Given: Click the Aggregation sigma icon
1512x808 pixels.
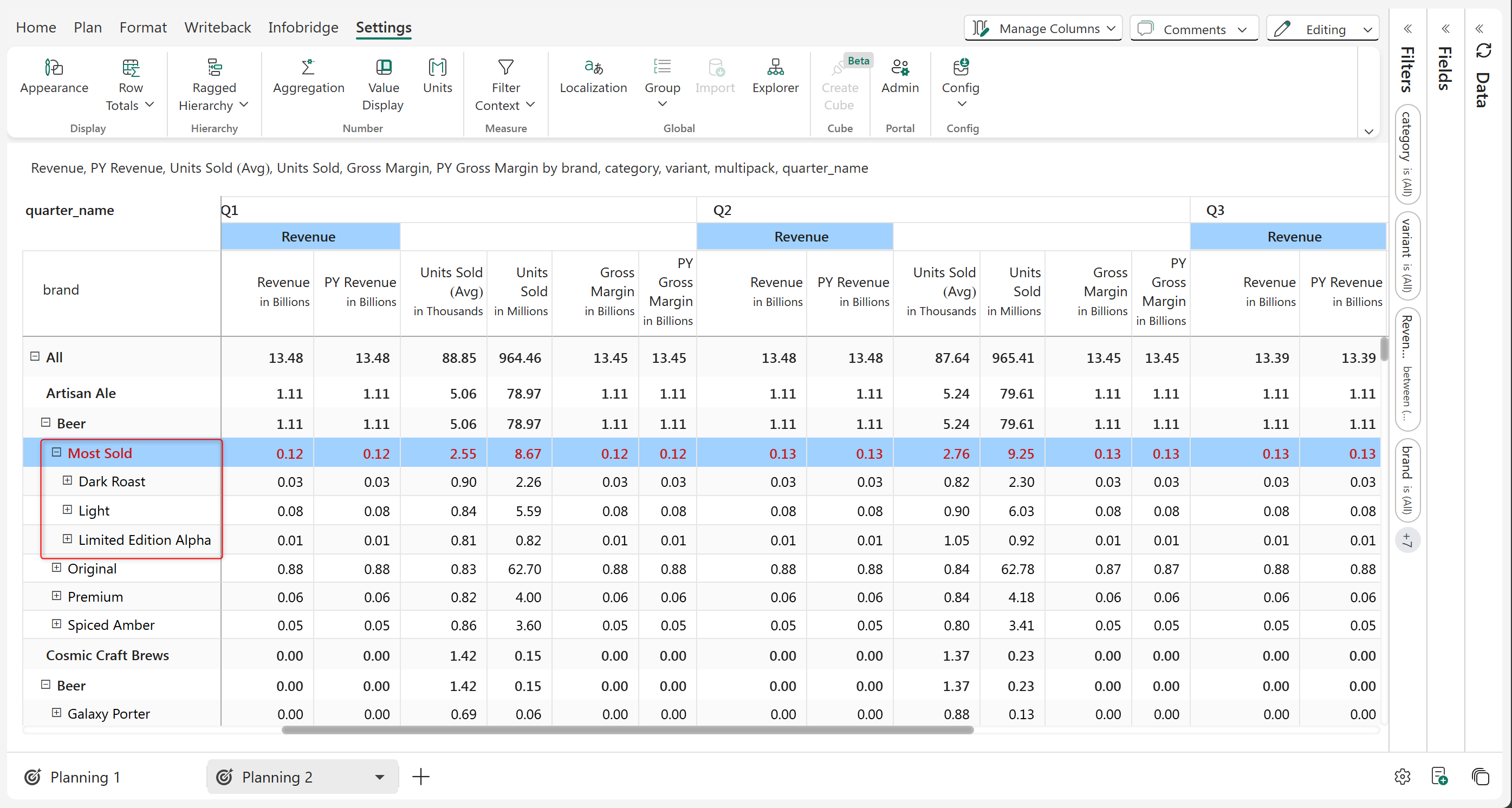Looking at the screenshot, I should [x=308, y=68].
